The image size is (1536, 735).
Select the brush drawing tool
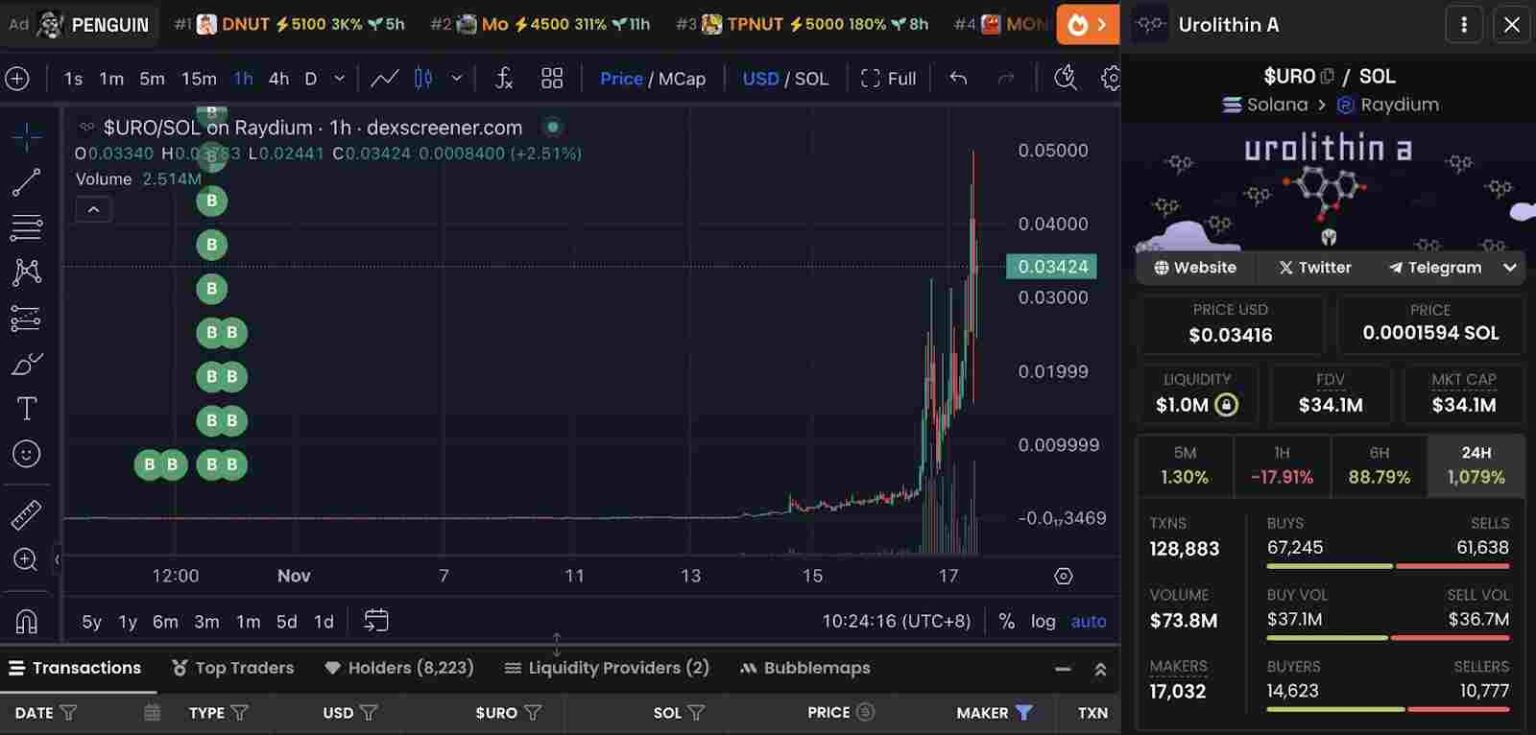[27, 363]
